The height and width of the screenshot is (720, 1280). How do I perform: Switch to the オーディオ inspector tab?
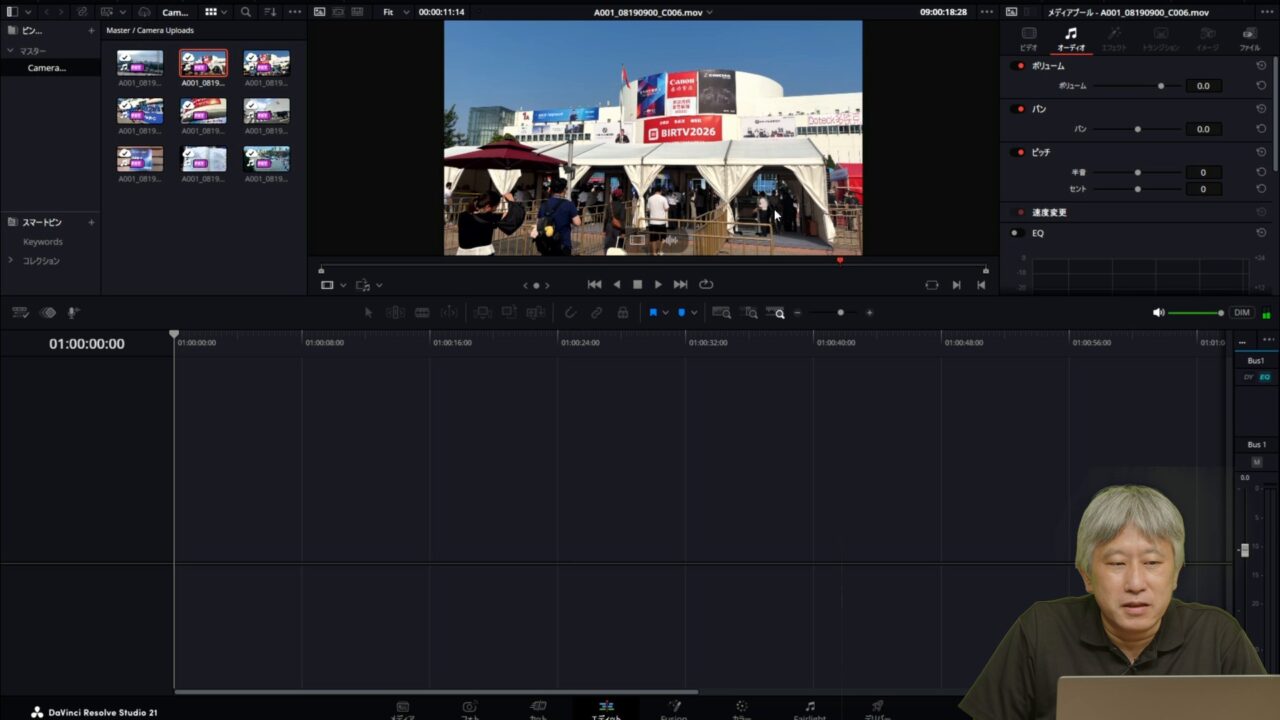click(1071, 39)
